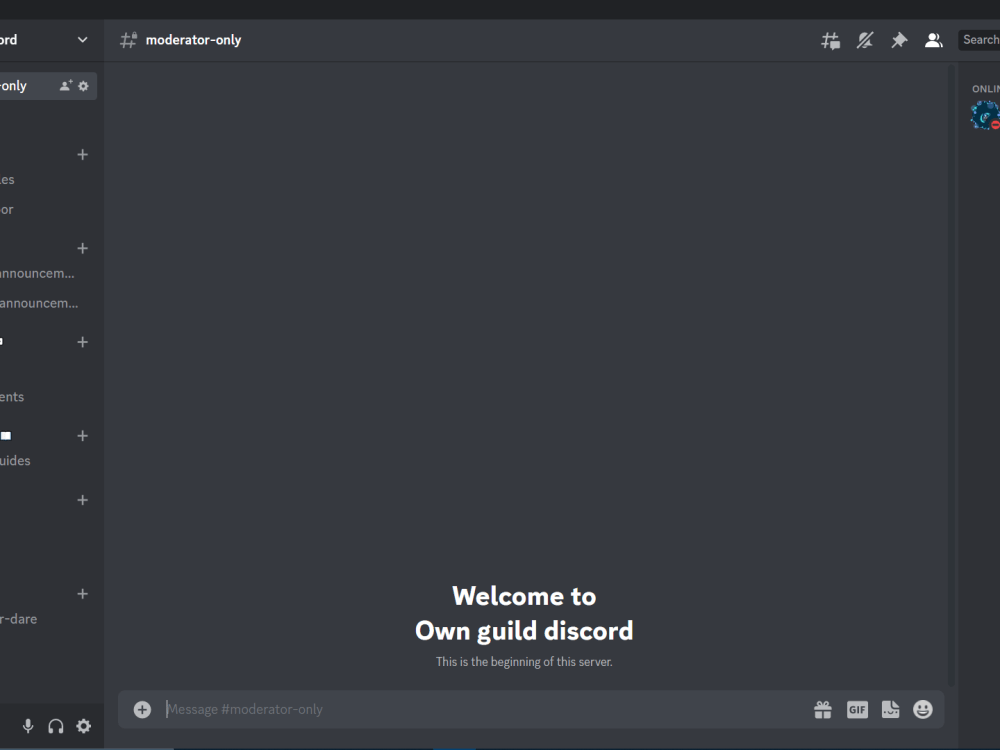The image size is (1000, 750).
Task: Toggle the member list visibility
Action: 934,40
